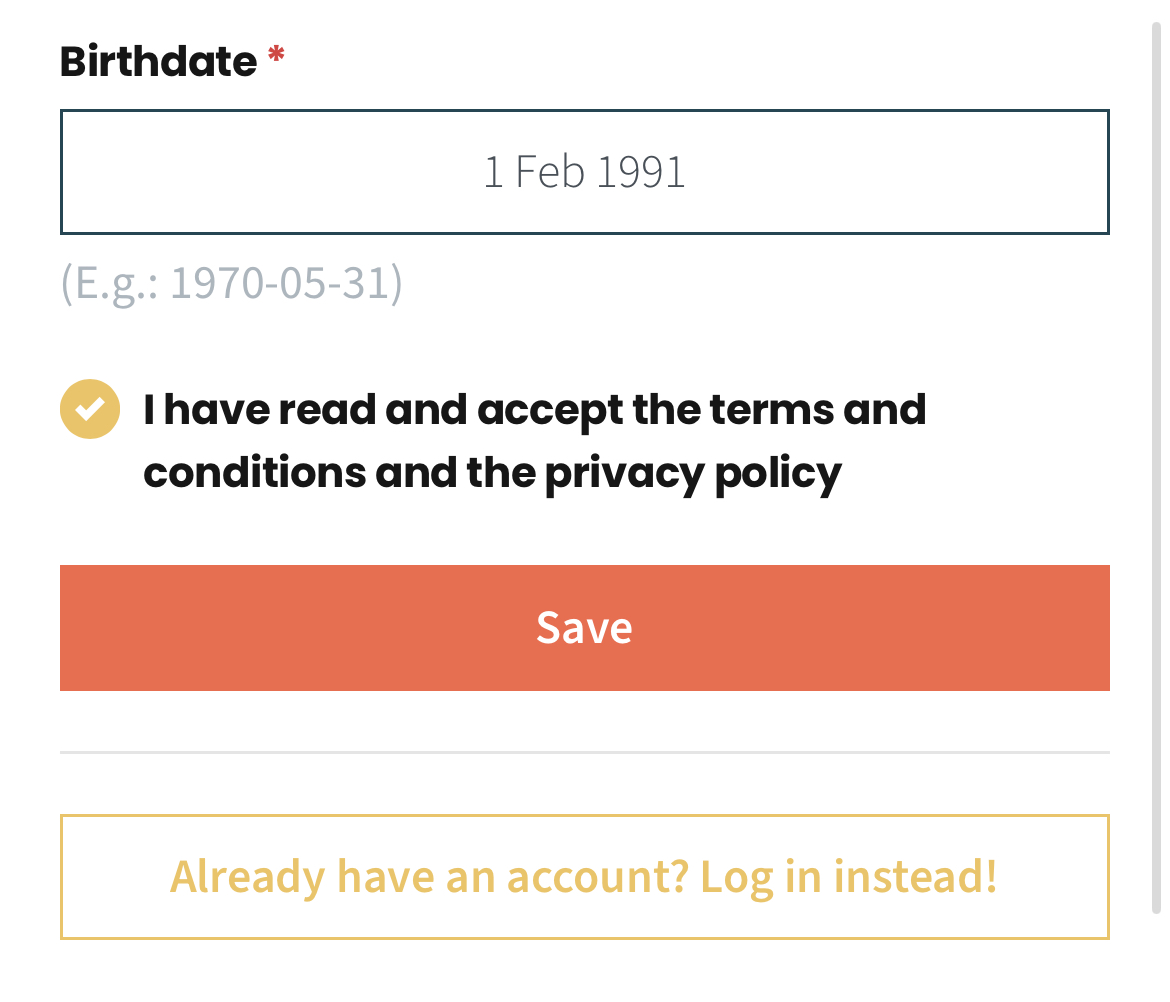Click the Birthdate input field
Viewport: 1170px width, 1002px height.
[584, 172]
